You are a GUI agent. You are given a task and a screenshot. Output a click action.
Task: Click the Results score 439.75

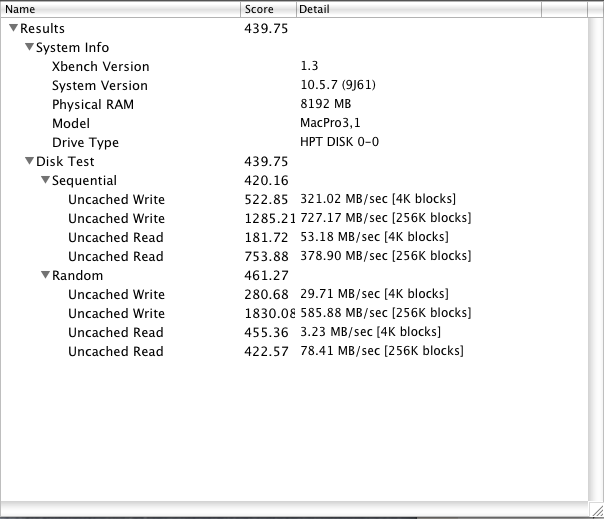266,29
